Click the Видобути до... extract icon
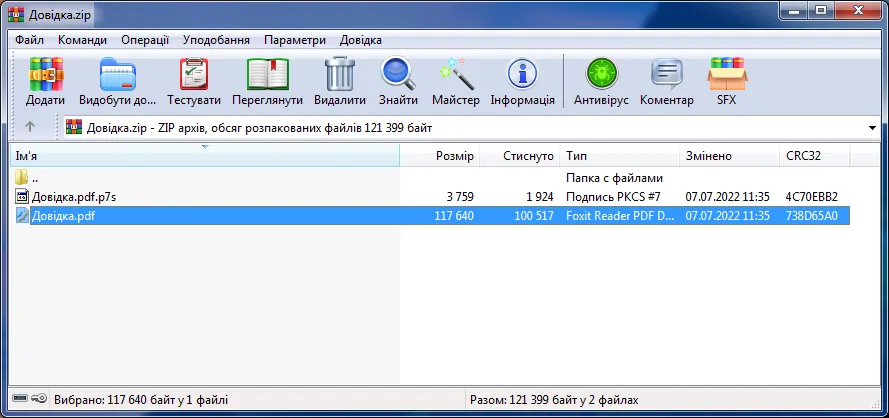This screenshot has height=418, width=889. point(118,74)
